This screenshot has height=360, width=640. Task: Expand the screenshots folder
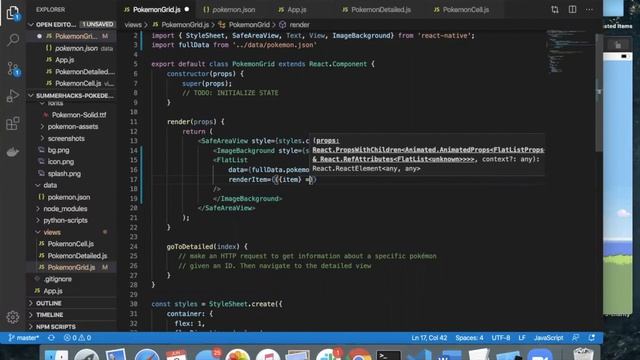click(x=66, y=138)
